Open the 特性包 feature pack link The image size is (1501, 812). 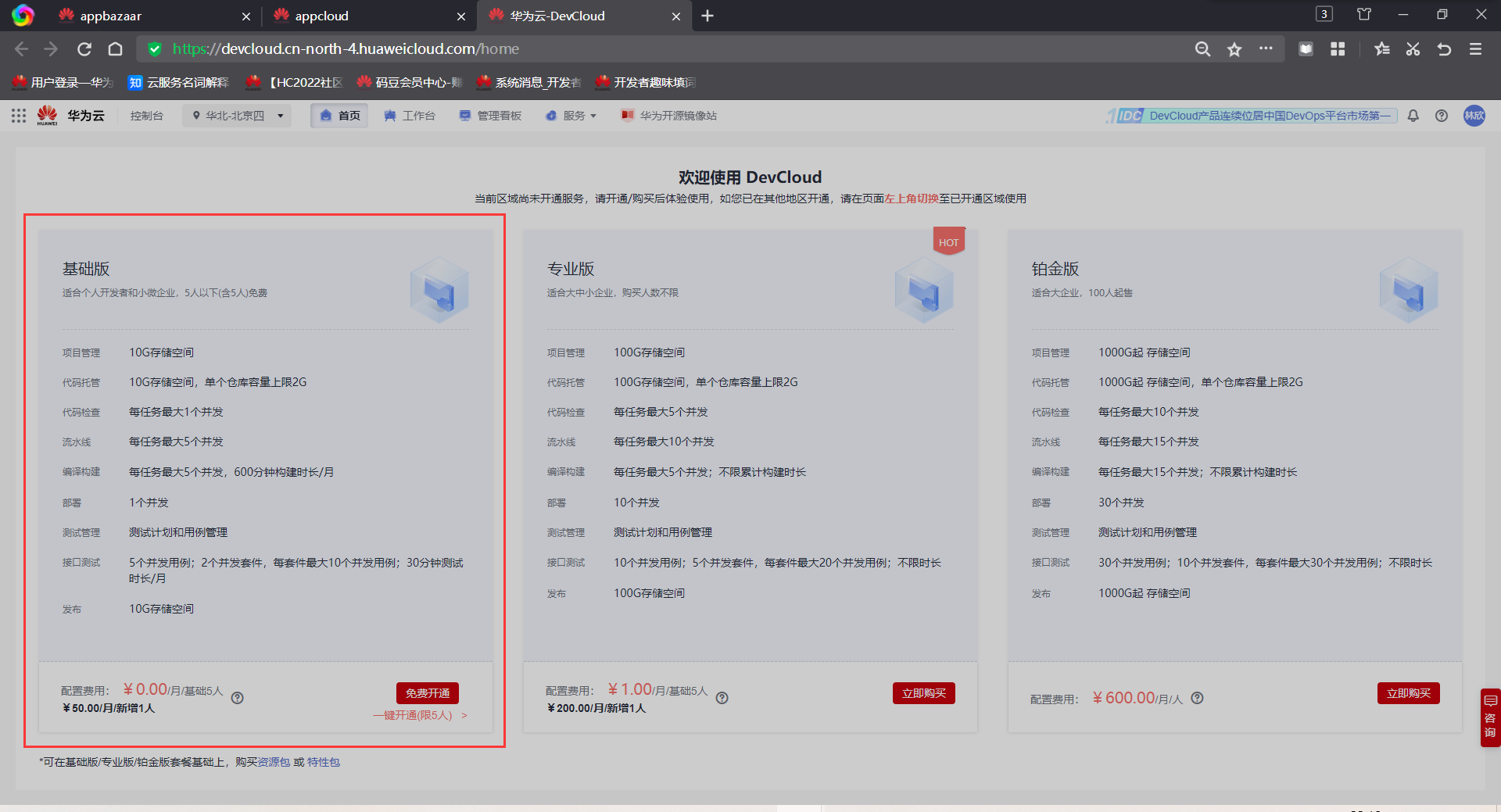click(324, 762)
